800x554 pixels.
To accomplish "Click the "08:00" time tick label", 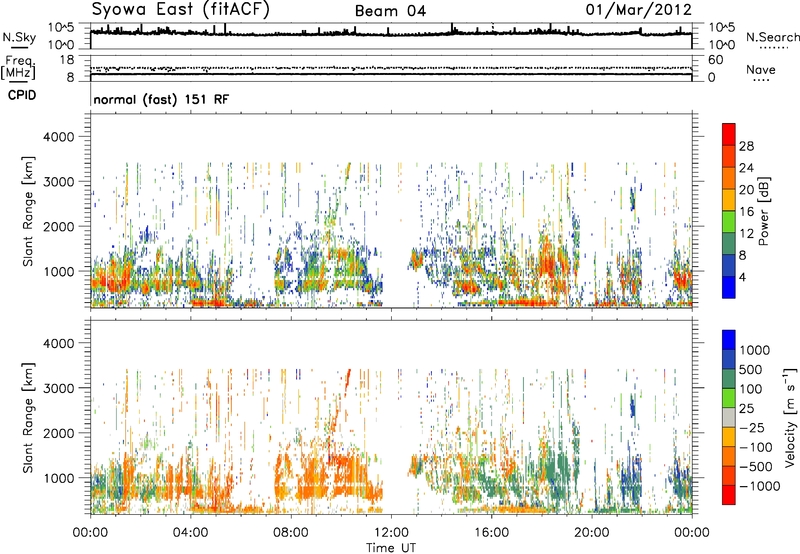I will [x=291, y=533].
